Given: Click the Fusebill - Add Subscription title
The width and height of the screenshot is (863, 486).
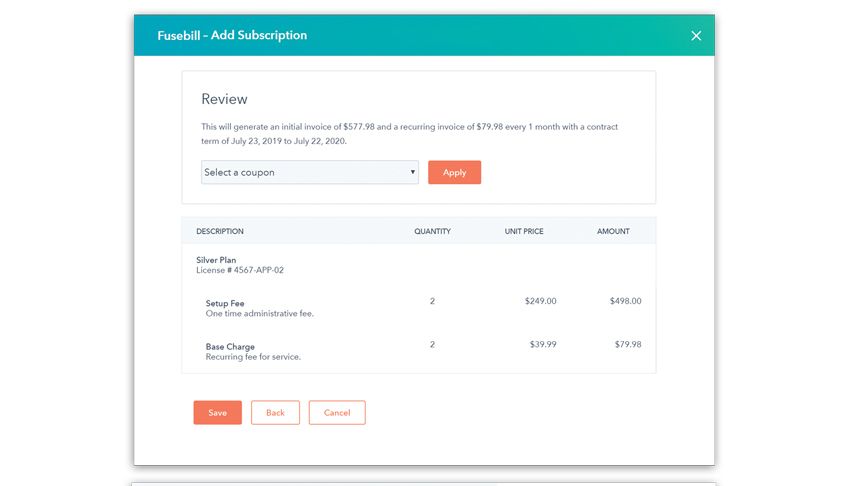Looking at the screenshot, I should 232,35.
